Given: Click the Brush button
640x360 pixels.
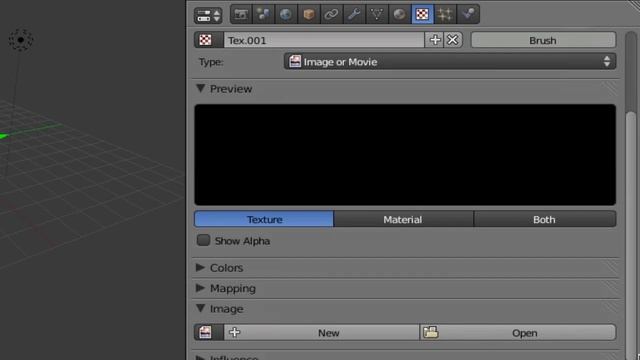Looking at the screenshot, I should (543, 40).
